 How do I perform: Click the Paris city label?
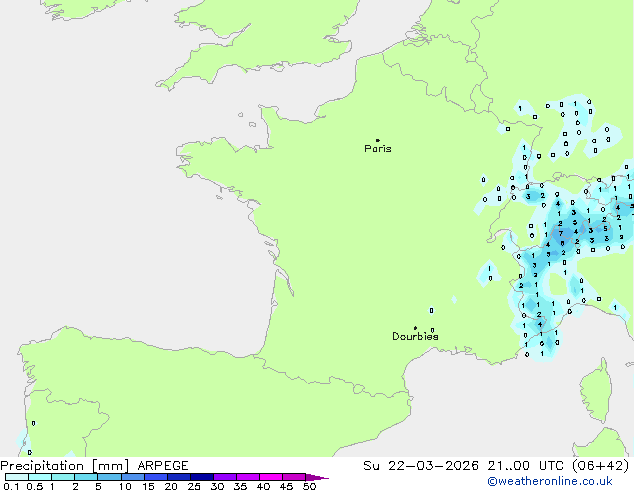coord(378,149)
